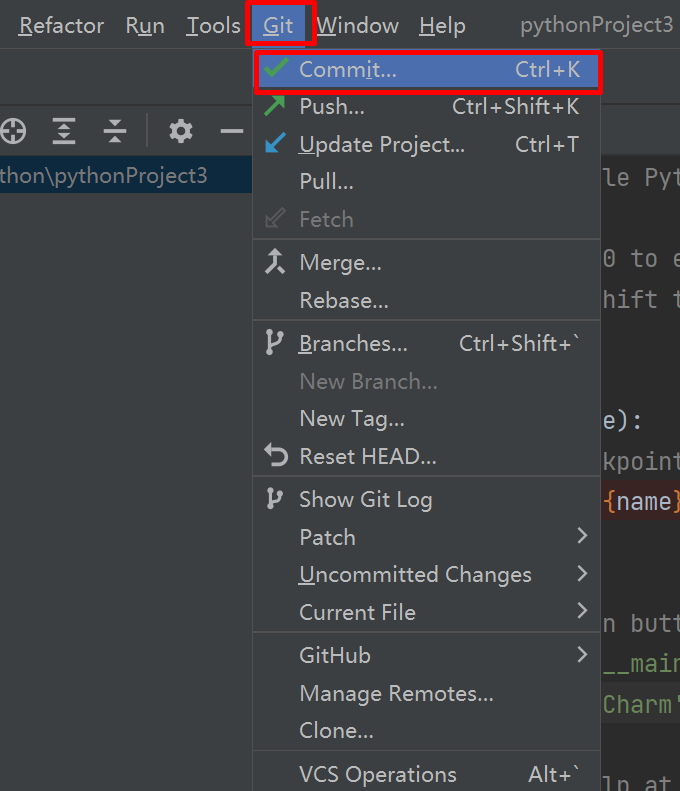The width and height of the screenshot is (680, 791).
Task: Click the Expand All icon in project toolbar
Action: (64, 131)
